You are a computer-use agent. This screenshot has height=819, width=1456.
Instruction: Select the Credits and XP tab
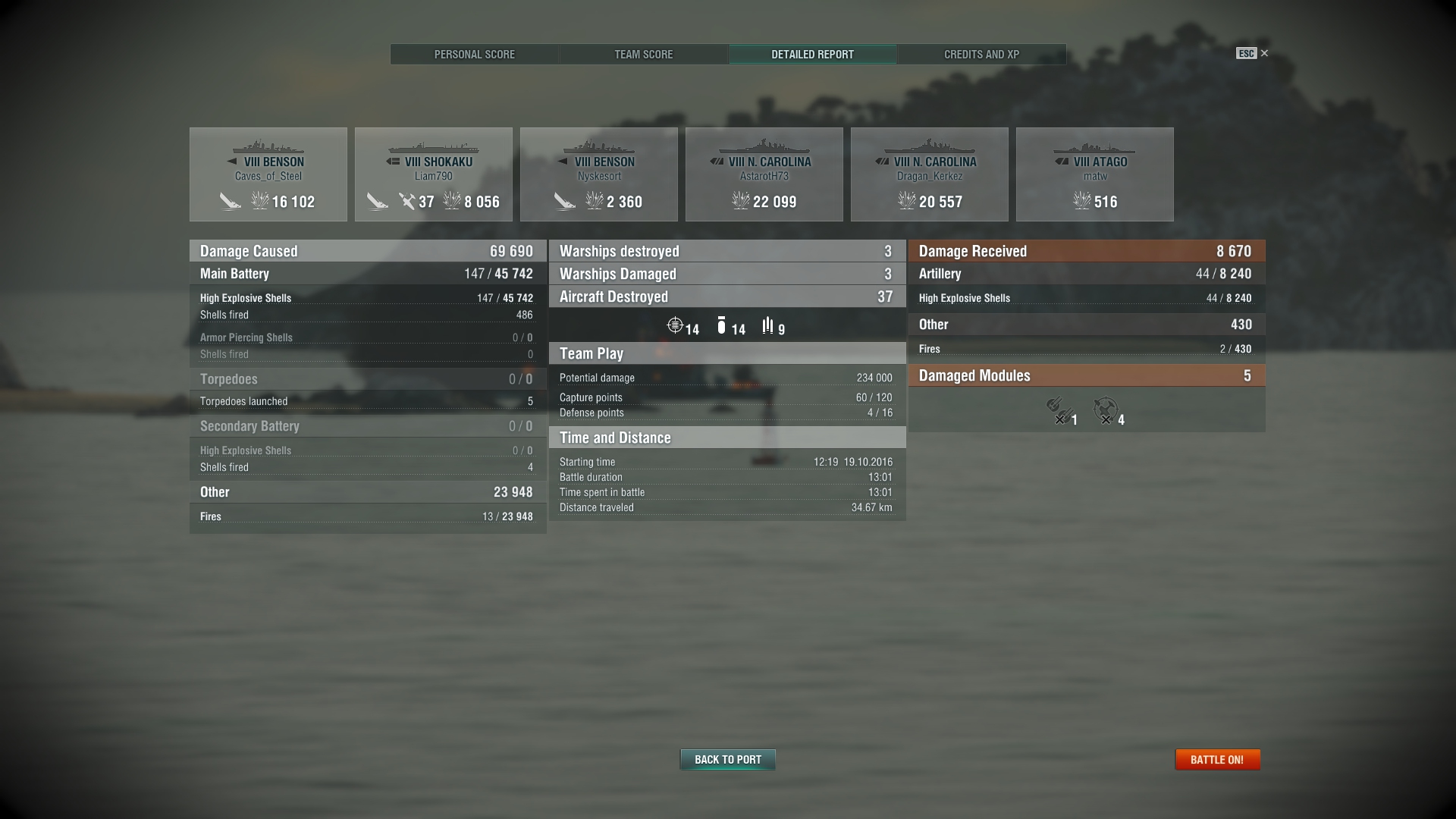981,55
